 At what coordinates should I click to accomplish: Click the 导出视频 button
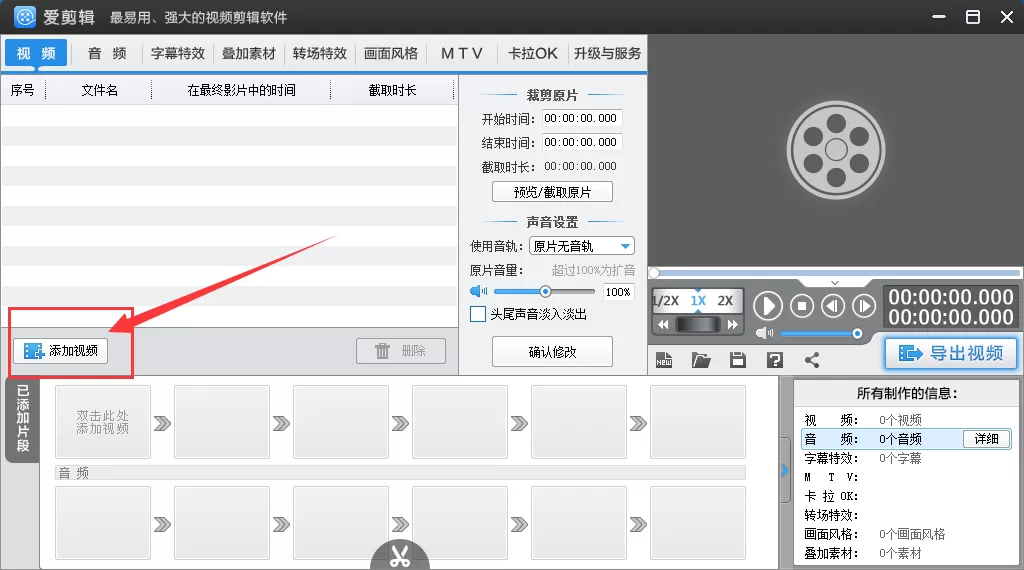(x=951, y=353)
